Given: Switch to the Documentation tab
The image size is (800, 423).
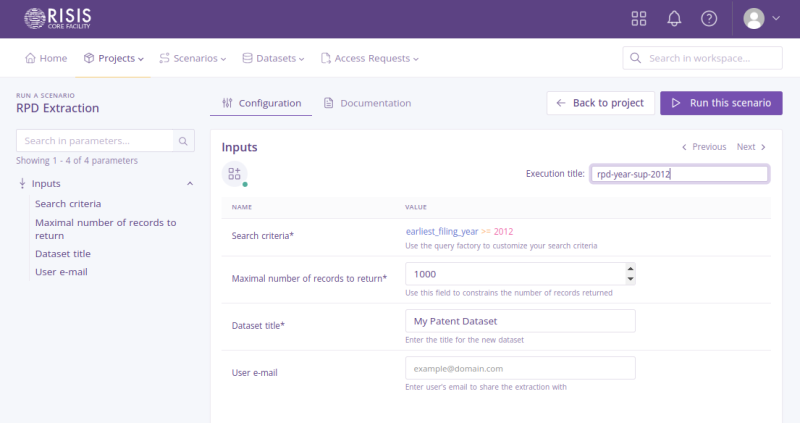Looking at the screenshot, I should [367, 103].
